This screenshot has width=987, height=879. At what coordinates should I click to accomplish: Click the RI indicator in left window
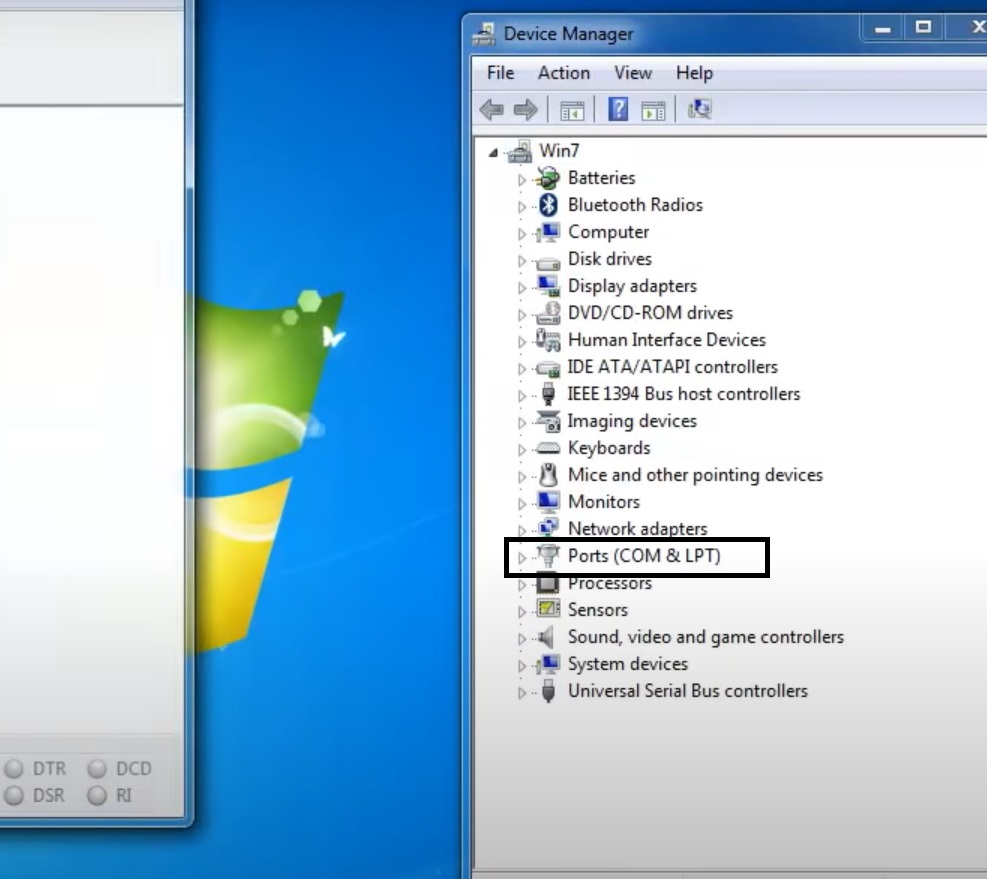pos(97,796)
